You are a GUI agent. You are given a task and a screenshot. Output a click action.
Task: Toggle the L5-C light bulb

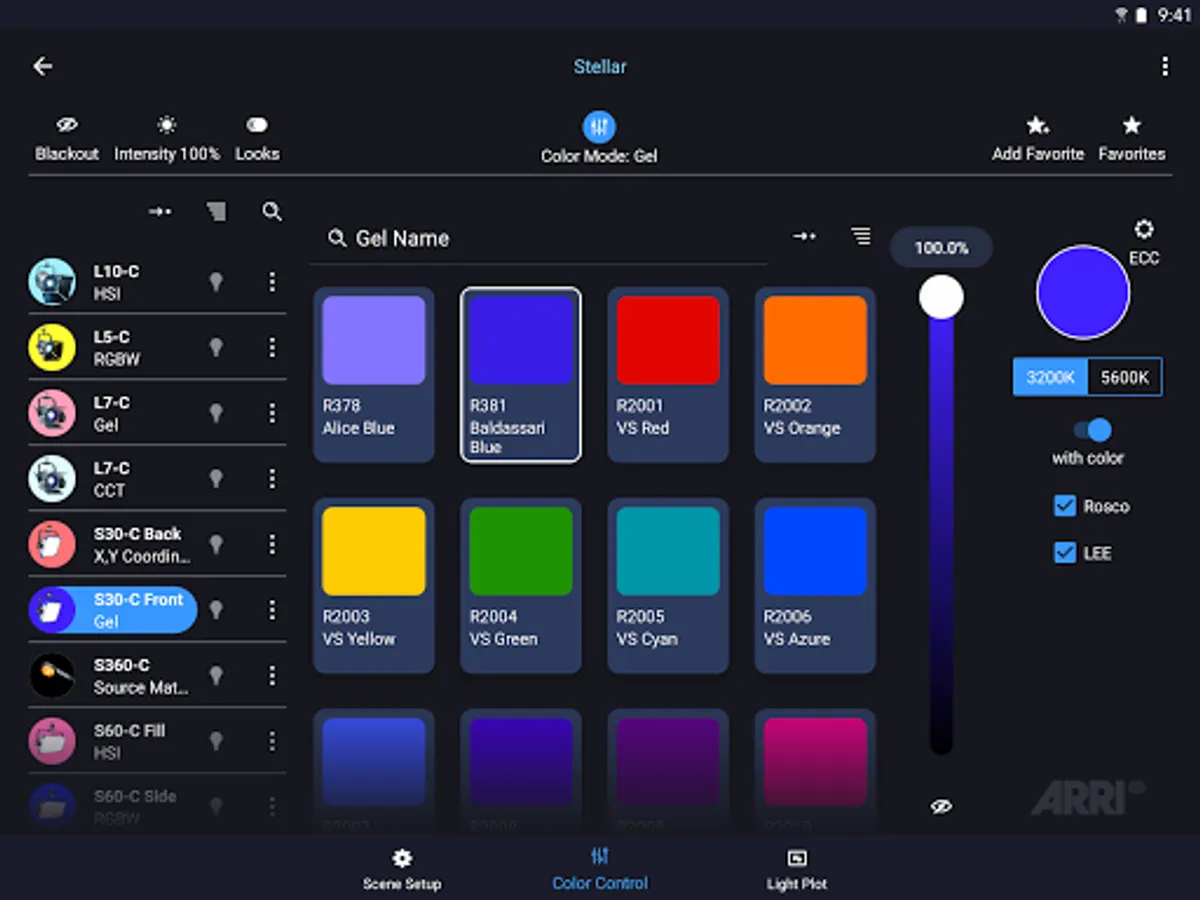[216, 347]
